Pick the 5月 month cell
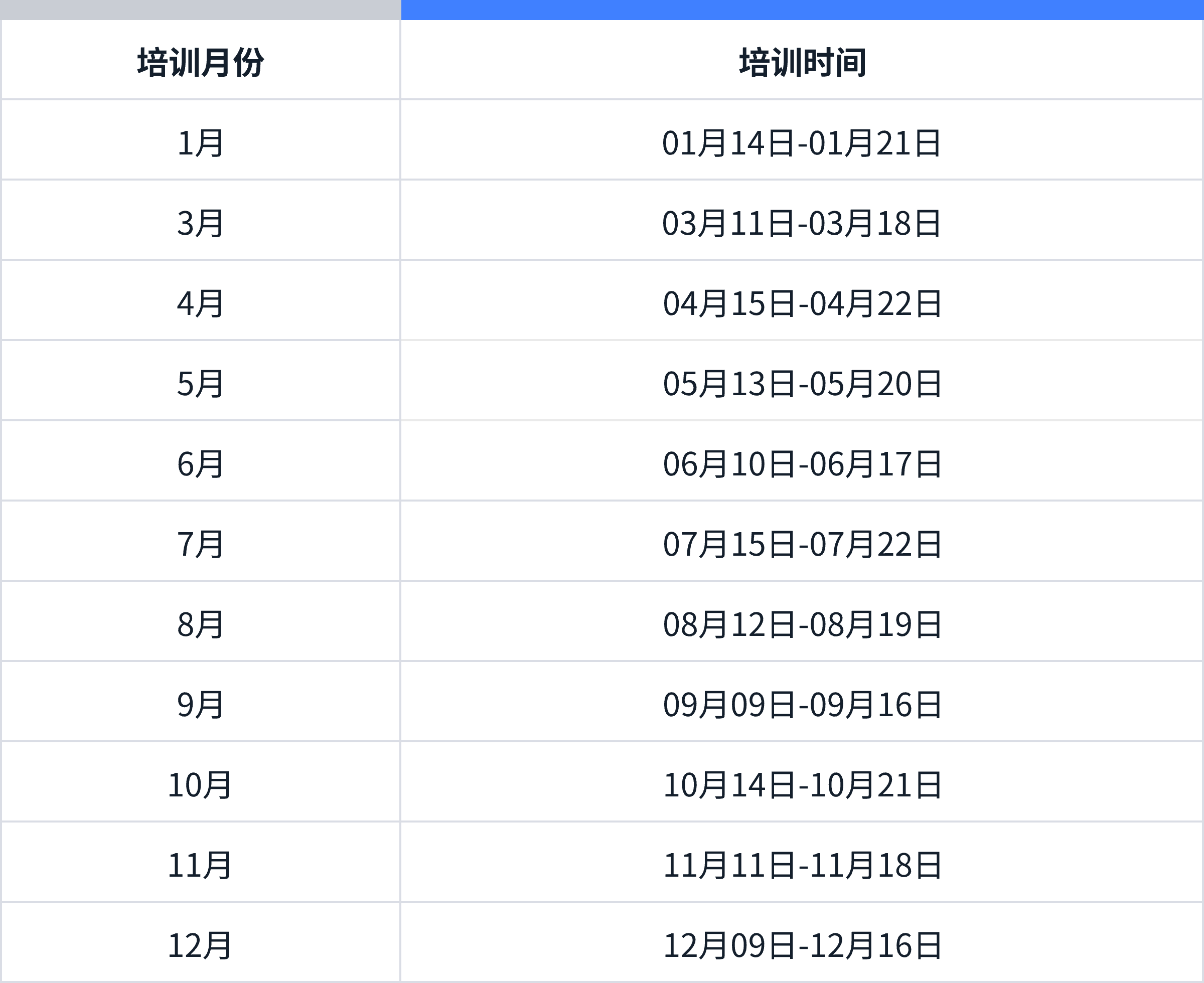1204x983 pixels. click(x=201, y=384)
